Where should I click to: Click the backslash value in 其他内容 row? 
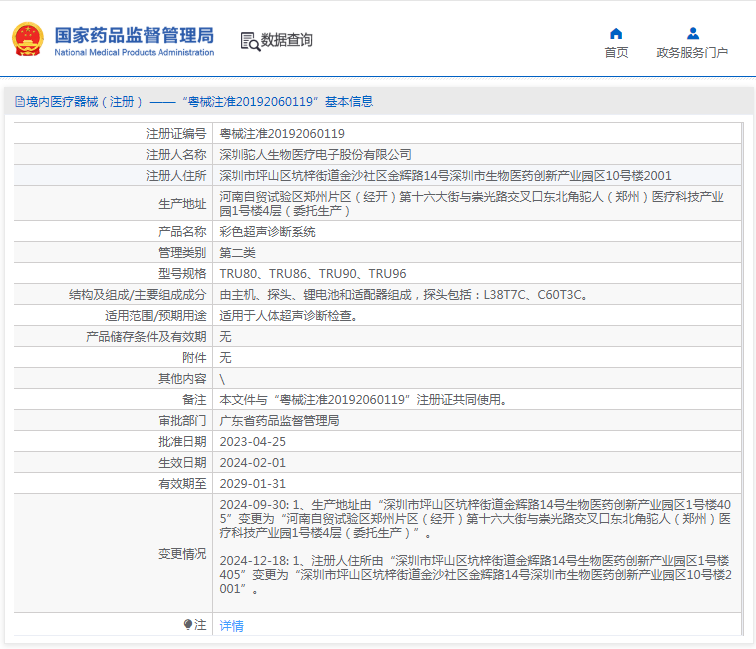pos(222,379)
